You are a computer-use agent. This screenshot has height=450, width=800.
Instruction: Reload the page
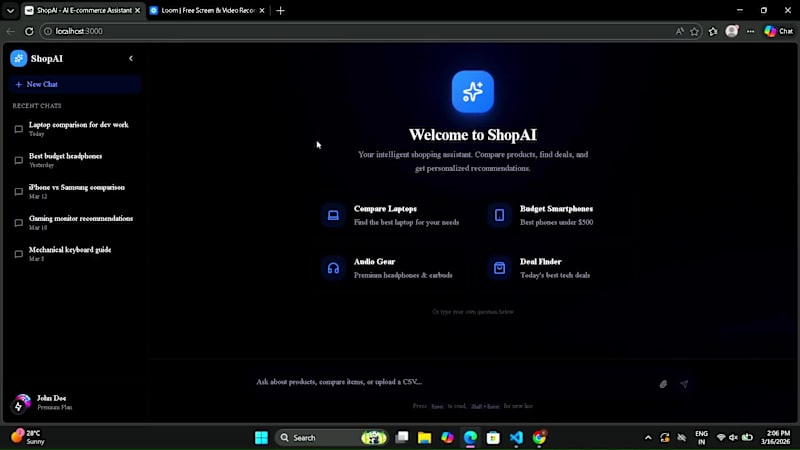point(29,32)
